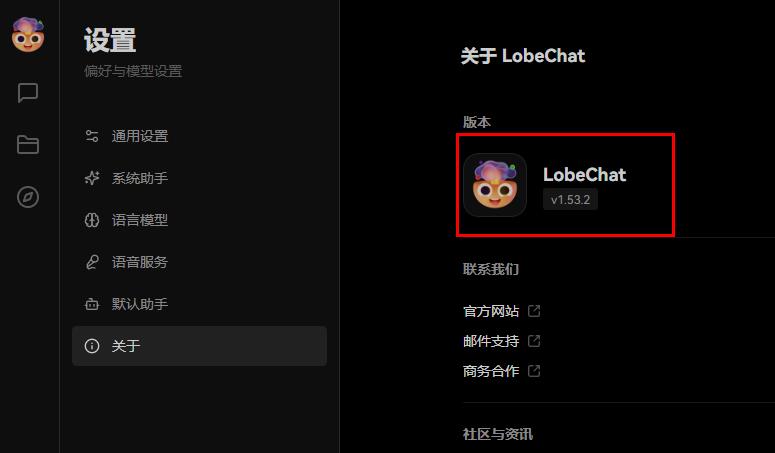The image size is (775, 453).
Task: Select the 关于 menu item
Action: [x=199, y=346]
